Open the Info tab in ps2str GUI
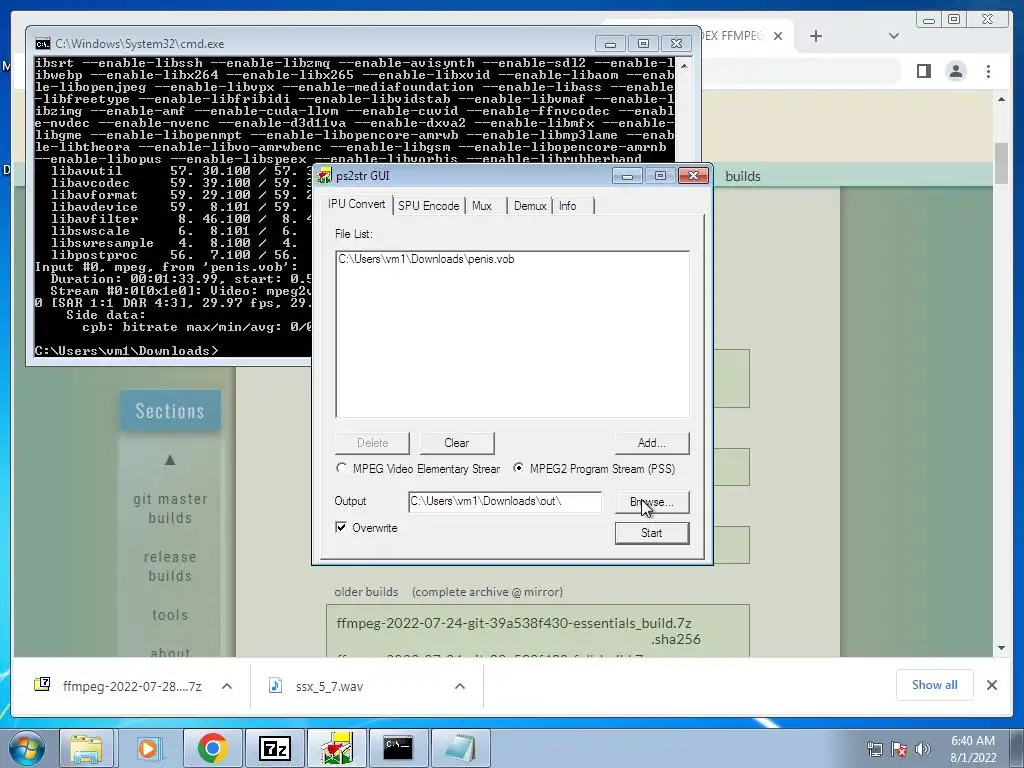 (x=568, y=206)
